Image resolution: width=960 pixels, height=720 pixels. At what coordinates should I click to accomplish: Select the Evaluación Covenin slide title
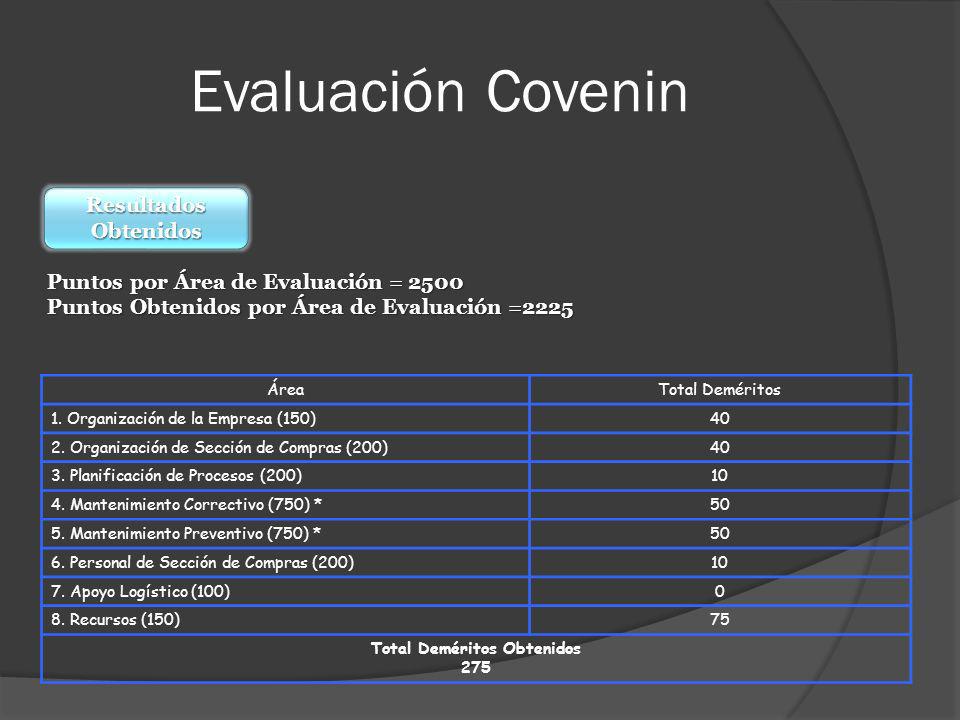point(440,92)
